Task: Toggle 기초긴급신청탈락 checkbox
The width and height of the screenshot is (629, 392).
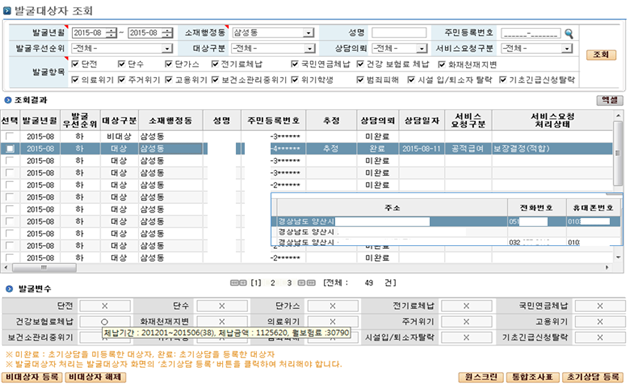Action: pyautogui.click(x=503, y=80)
